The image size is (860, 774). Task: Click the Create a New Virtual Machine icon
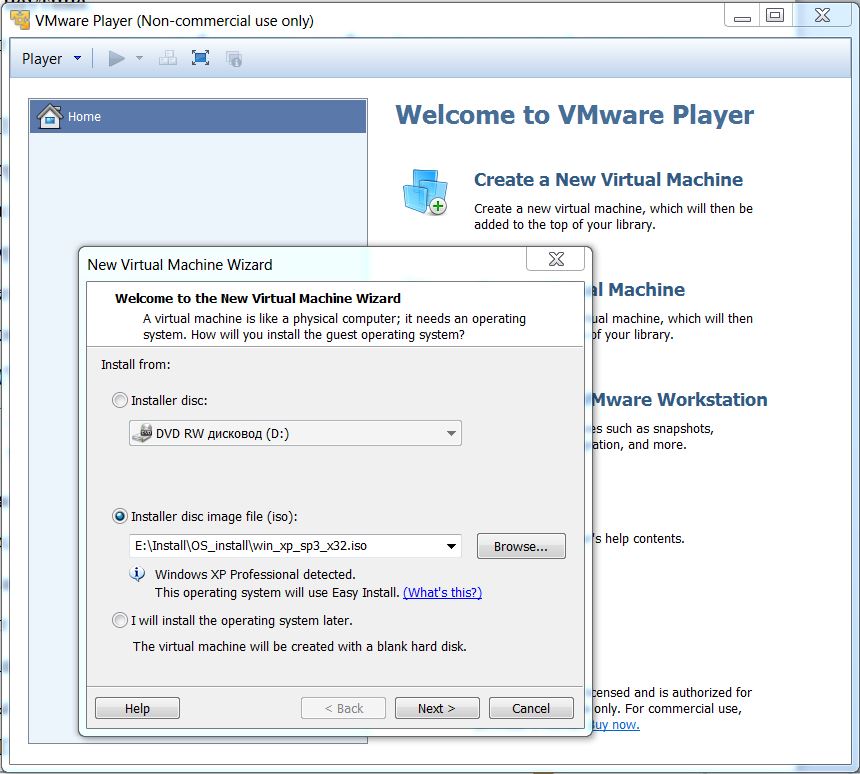point(424,192)
